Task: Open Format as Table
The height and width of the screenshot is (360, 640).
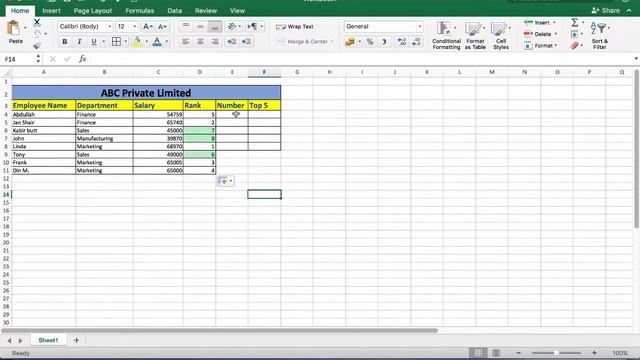Action: tap(475, 36)
